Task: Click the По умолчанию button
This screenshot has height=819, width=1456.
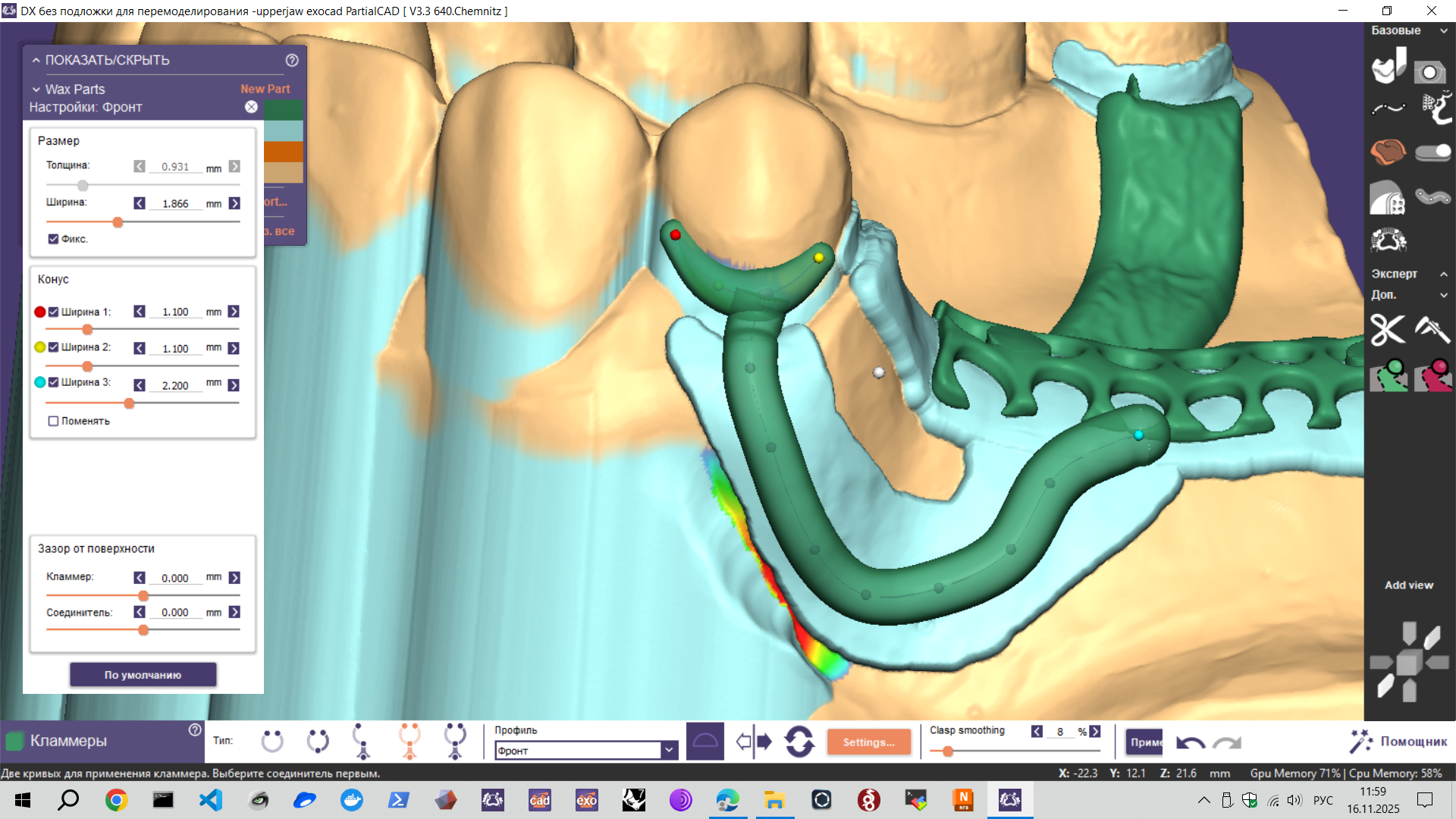Action: [x=143, y=674]
